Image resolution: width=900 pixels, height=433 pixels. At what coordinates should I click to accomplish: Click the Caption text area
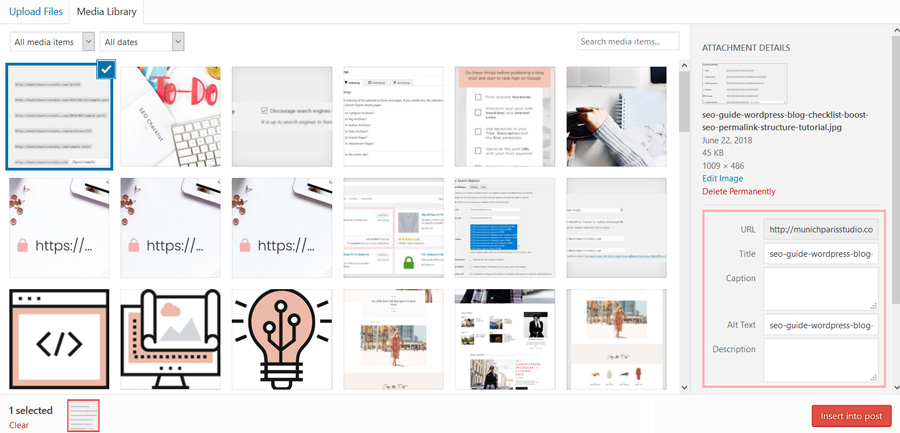tap(821, 289)
